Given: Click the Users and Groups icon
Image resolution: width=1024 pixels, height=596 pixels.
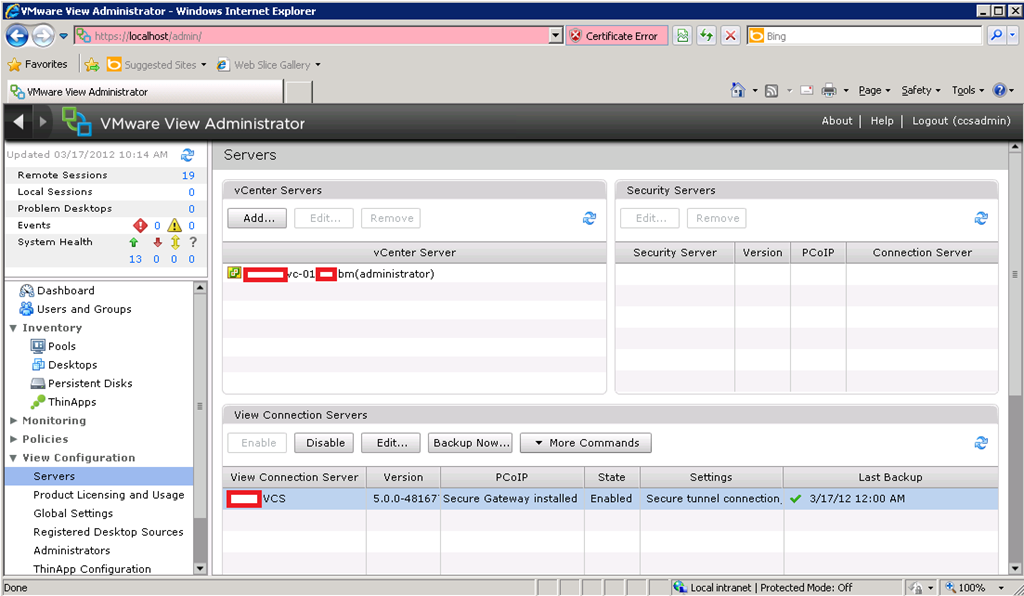Looking at the screenshot, I should 26,309.
